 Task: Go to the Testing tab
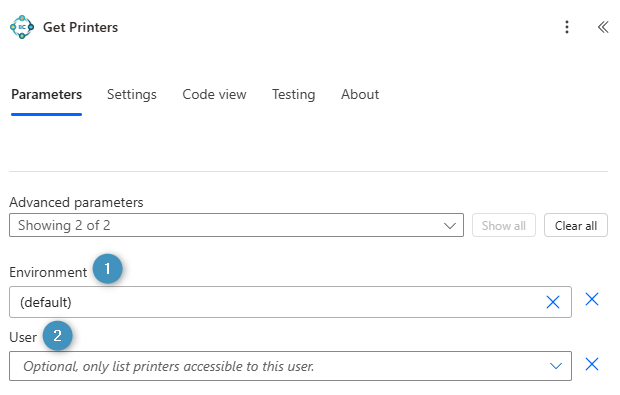pos(293,94)
